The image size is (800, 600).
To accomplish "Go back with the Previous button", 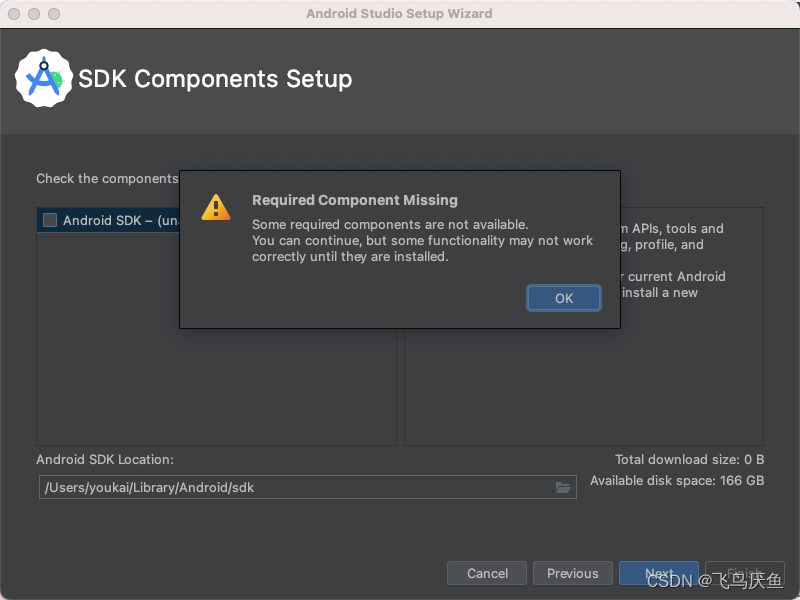I will pos(572,573).
